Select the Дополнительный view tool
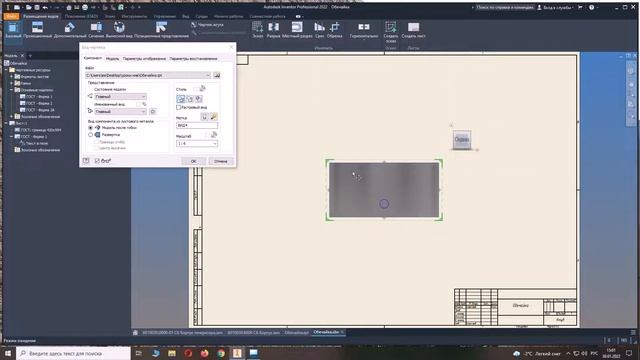Viewport: 640px width, 360px height. click(x=70, y=30)
